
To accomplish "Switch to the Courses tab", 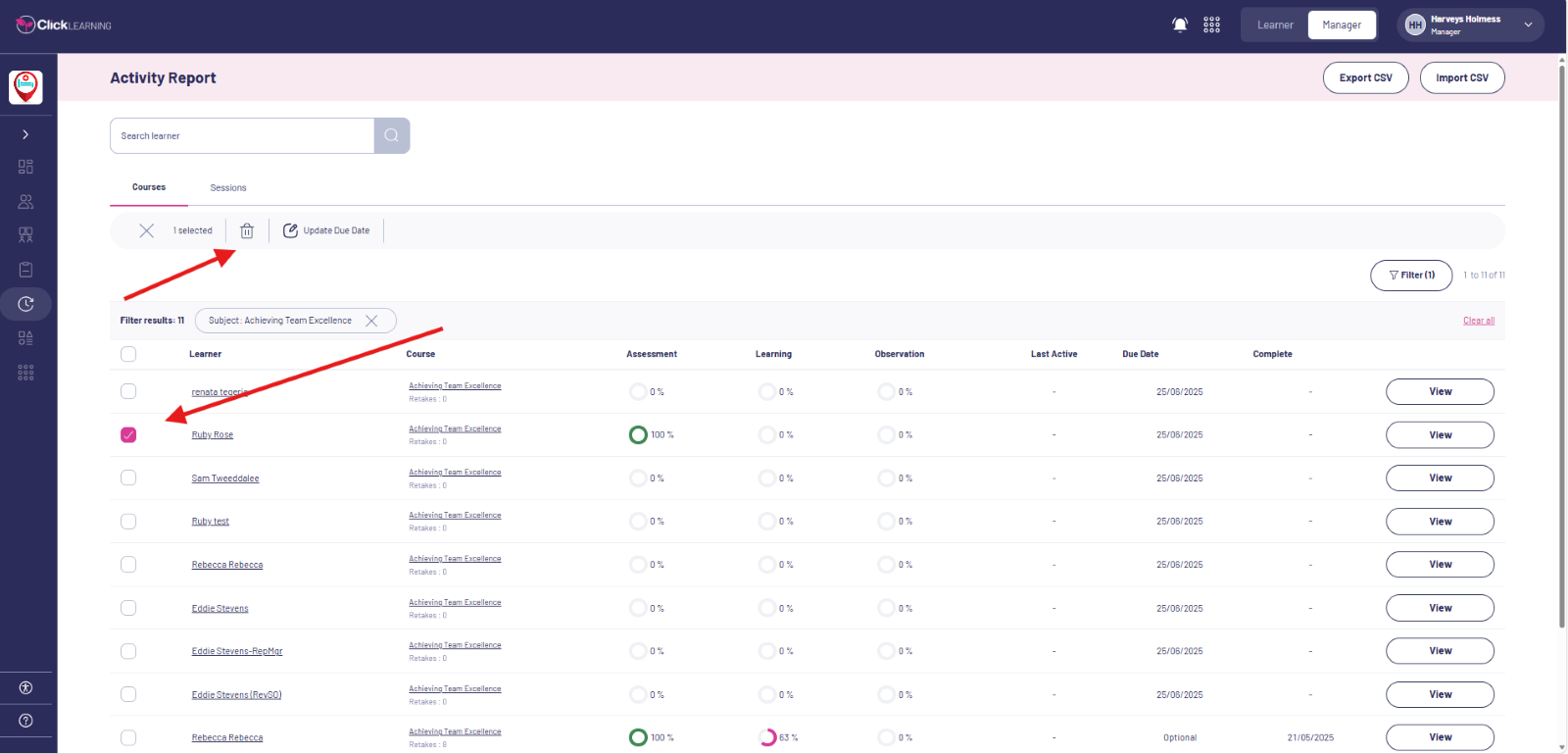I will pos(149,187).
